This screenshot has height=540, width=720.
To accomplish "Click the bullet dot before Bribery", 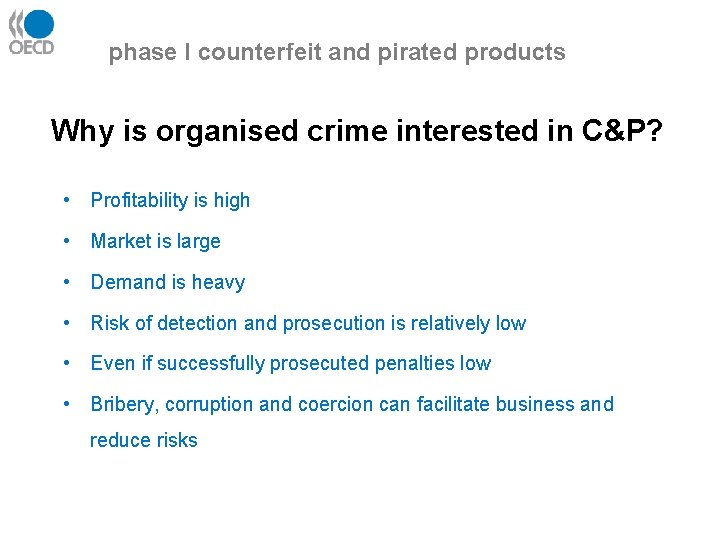I will [x=67, y=404].
